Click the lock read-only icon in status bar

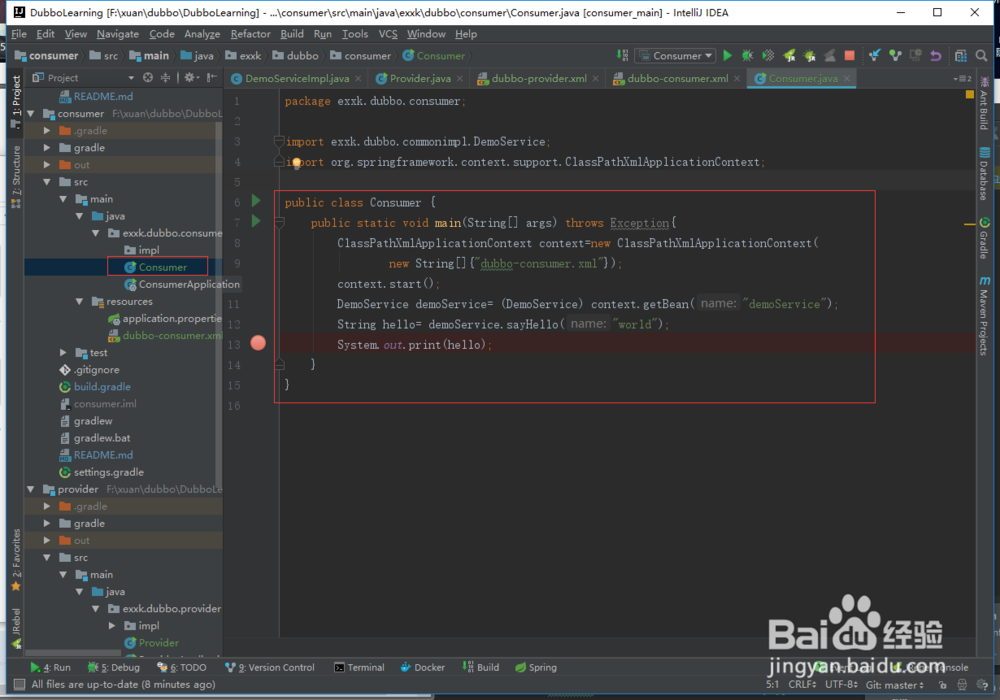pos(943,685)
